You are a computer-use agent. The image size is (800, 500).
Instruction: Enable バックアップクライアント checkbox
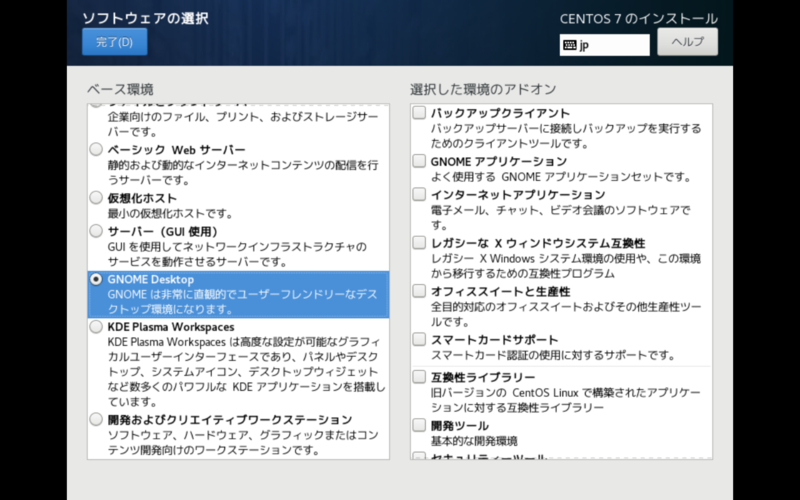coord(419,113)
